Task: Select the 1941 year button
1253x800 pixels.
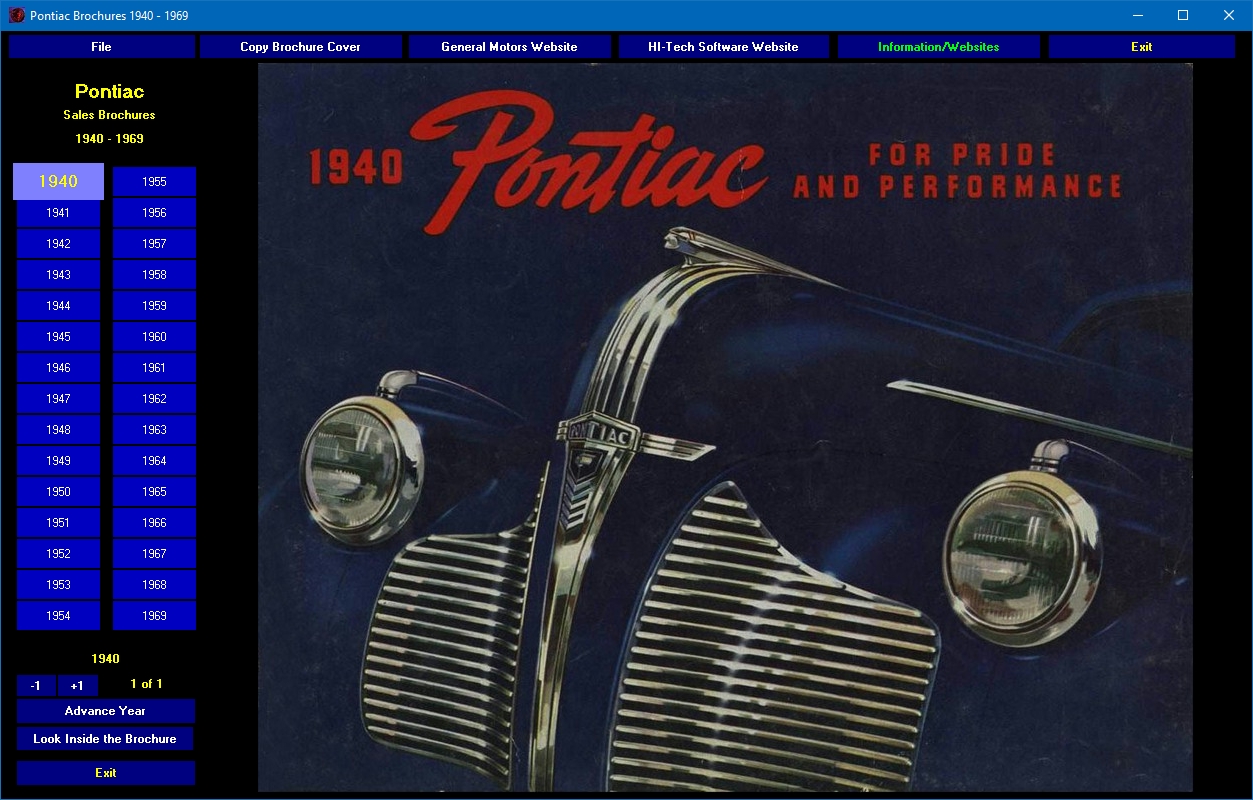Action: tap(58, 213)
